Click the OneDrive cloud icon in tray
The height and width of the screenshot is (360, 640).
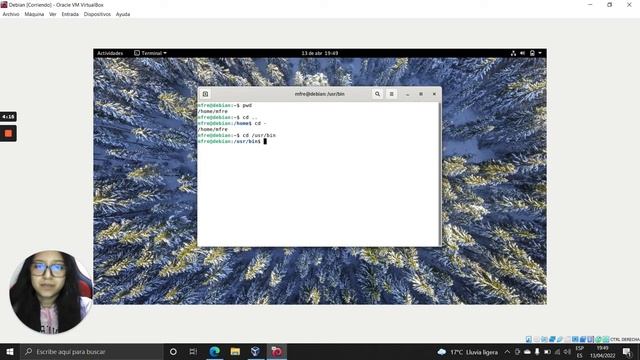tap(527, 352)
